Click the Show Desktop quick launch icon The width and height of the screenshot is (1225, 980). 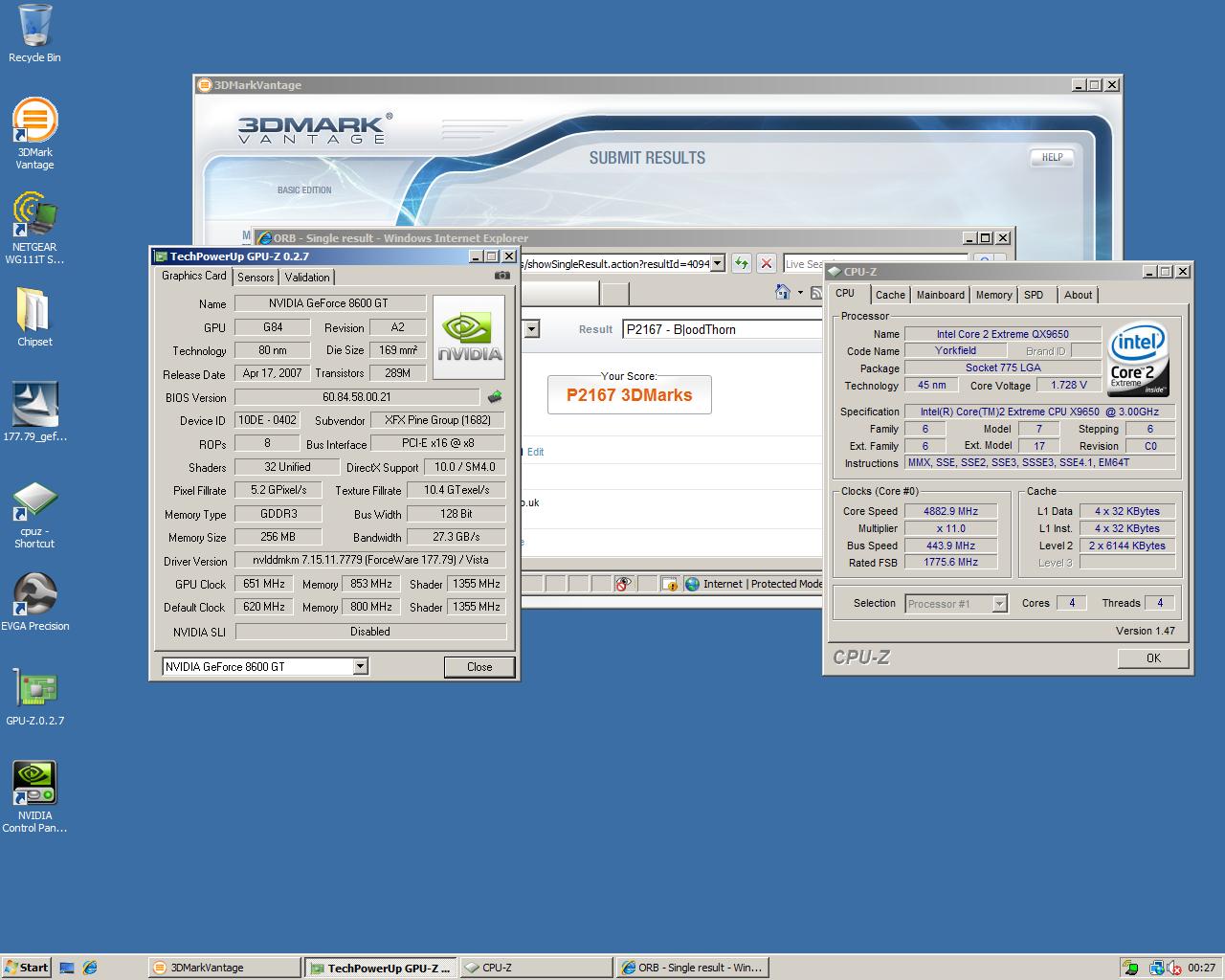(x=67, y=968)
